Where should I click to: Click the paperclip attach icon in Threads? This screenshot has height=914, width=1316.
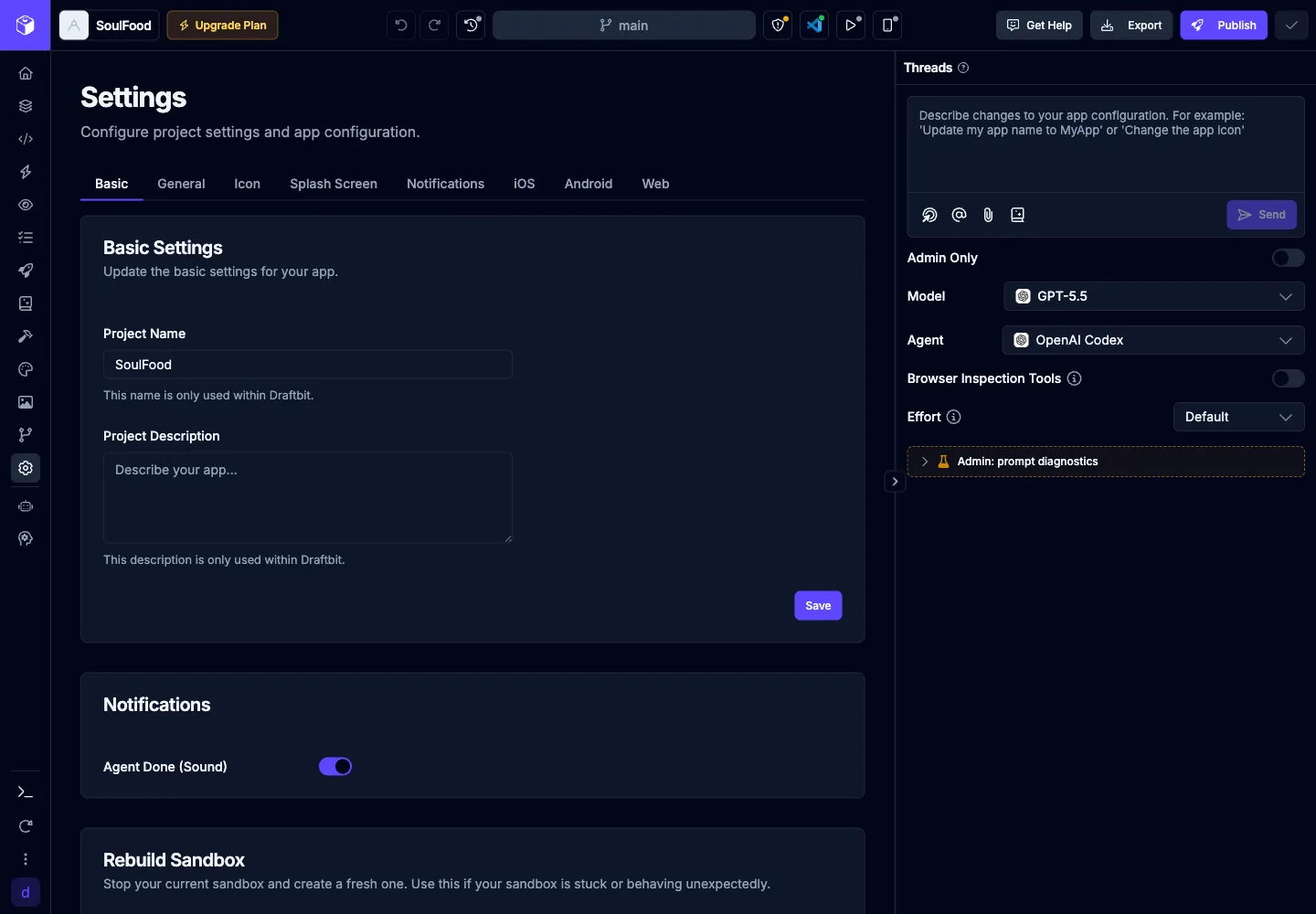tap(988, 215)
